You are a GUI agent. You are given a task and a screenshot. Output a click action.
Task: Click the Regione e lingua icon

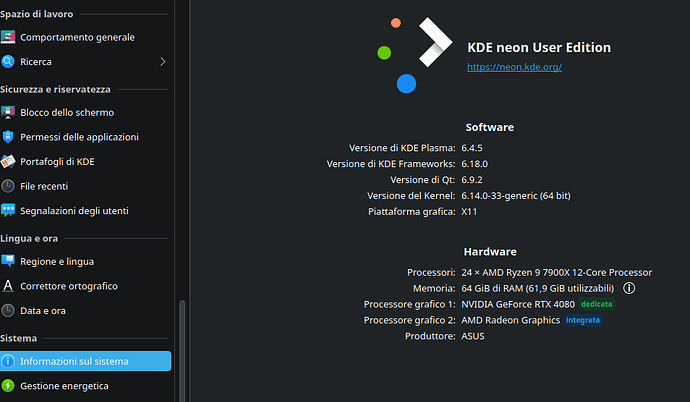pos(8,262)
